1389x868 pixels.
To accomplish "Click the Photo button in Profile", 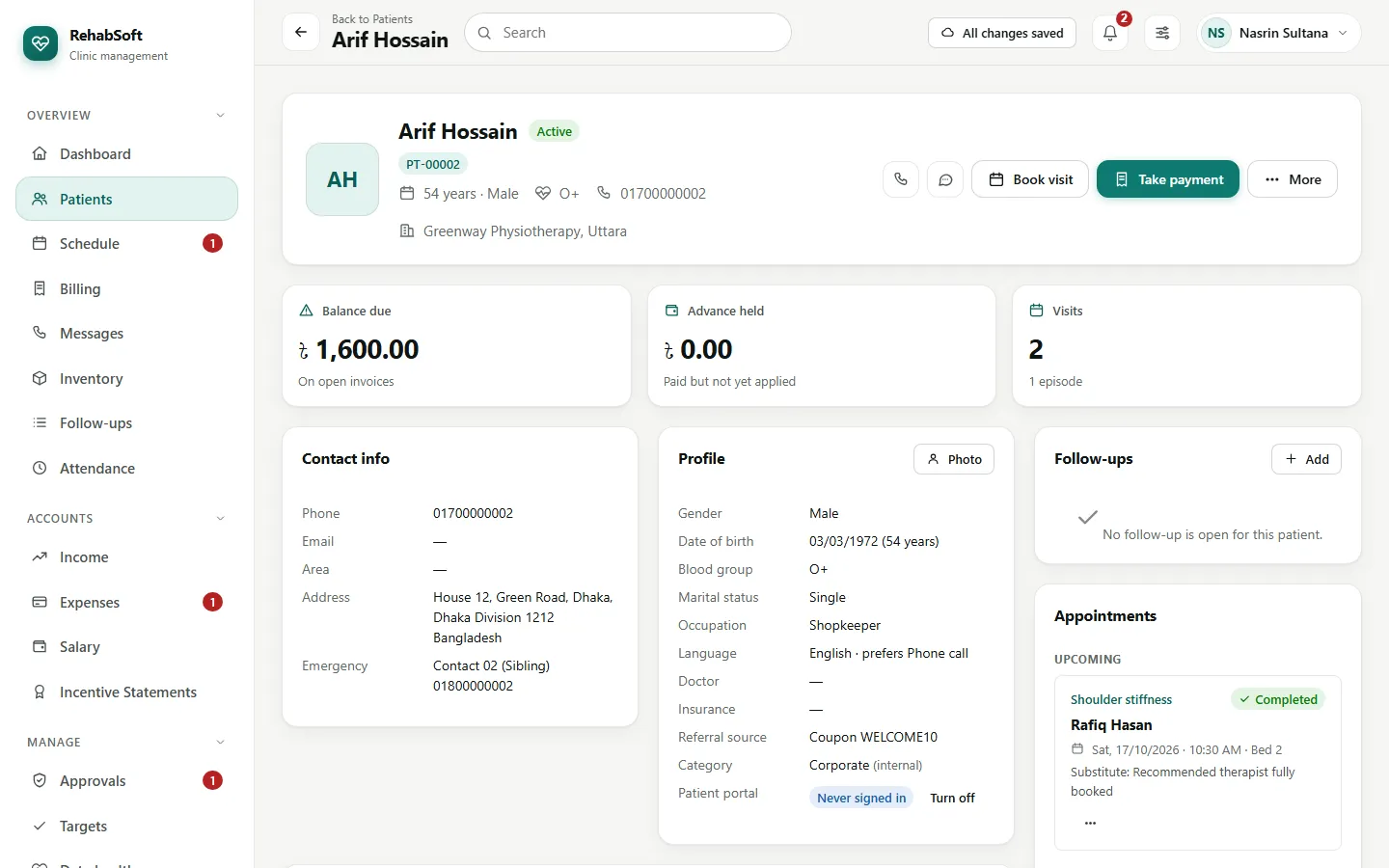I will tap(954, 459).
